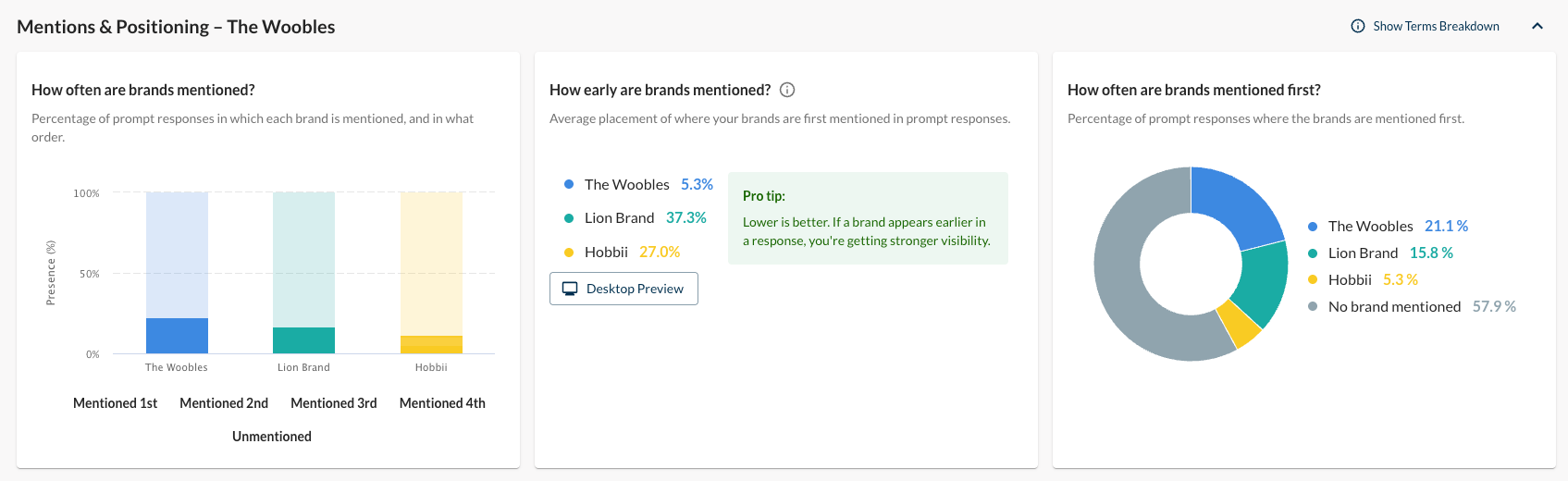The width and height of the screenshot is (1568, 481).
Task: Click Hobbii yellow bar segment
Action: pyautogui.click(x=431, y=345)
